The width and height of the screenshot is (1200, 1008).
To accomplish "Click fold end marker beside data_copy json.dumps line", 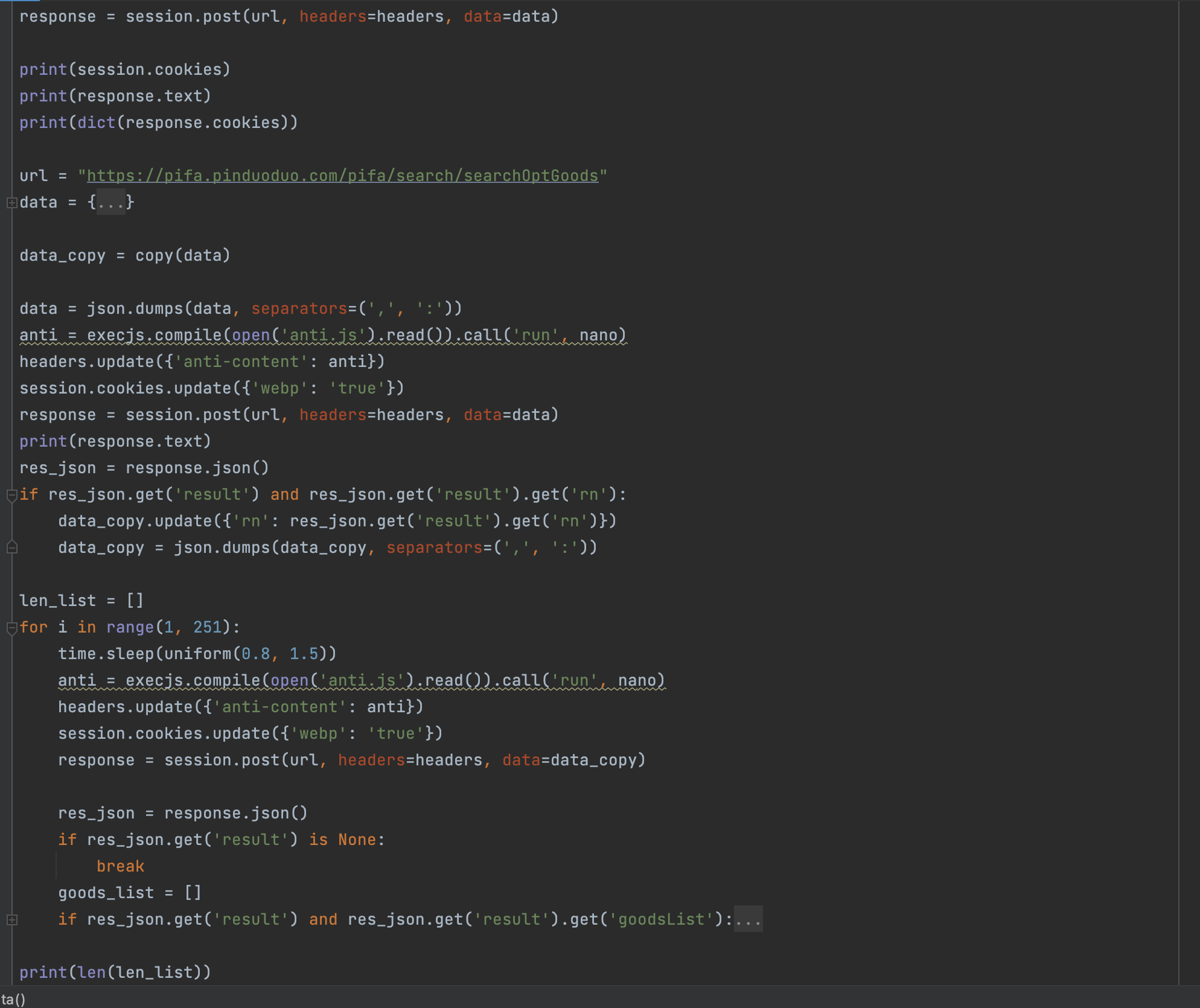I will pos(11,547).
